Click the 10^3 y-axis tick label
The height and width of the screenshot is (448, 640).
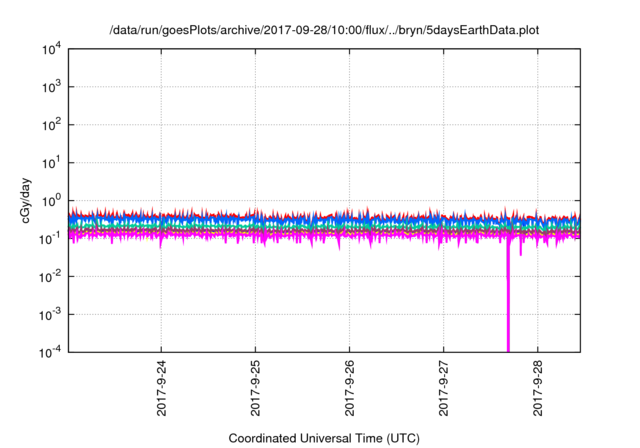pyautogui.click(x=51, y=87)
